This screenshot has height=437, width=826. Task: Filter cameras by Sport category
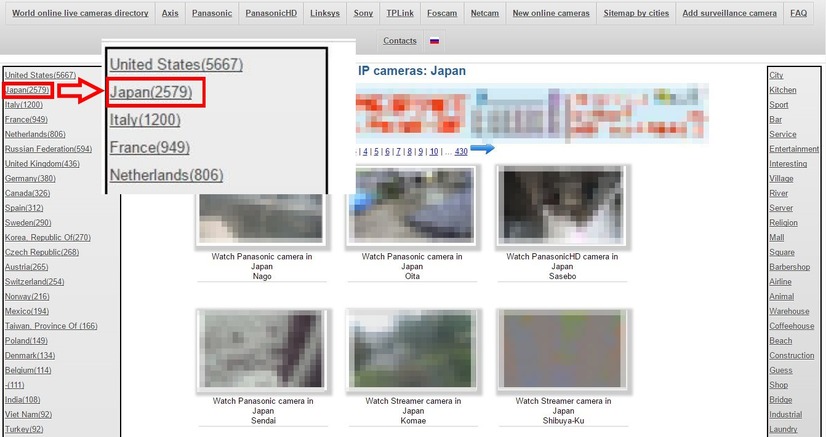tap(779, 105)
